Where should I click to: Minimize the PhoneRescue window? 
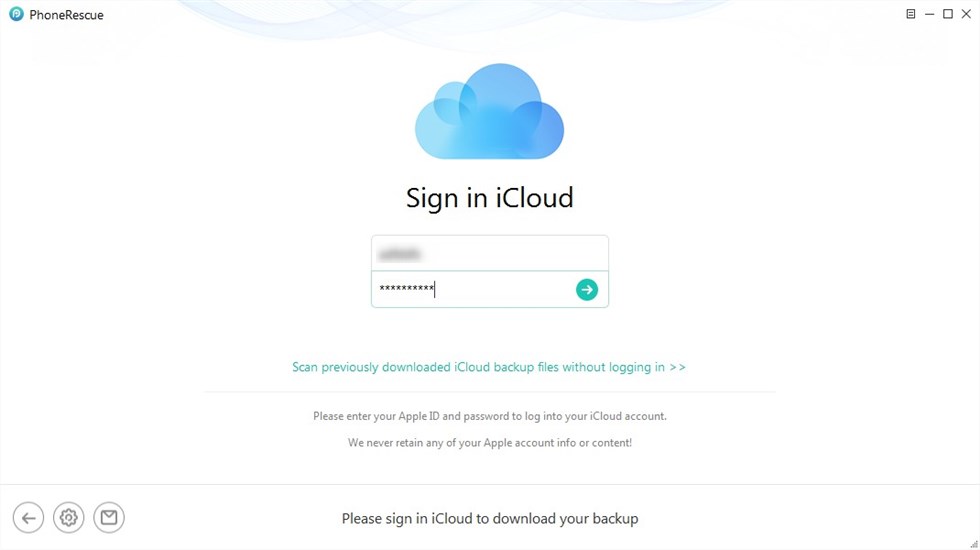coord(929,14)
